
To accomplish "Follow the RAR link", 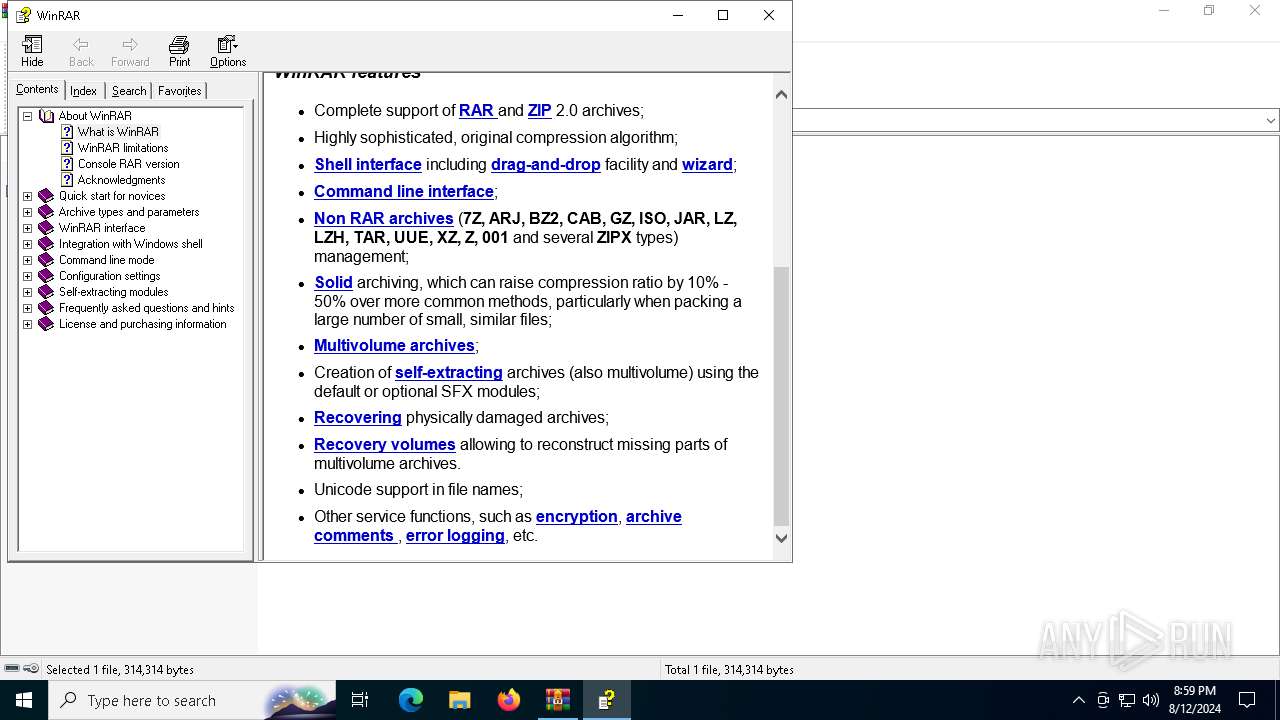I will pyautogui.click(x=476, y=110).
